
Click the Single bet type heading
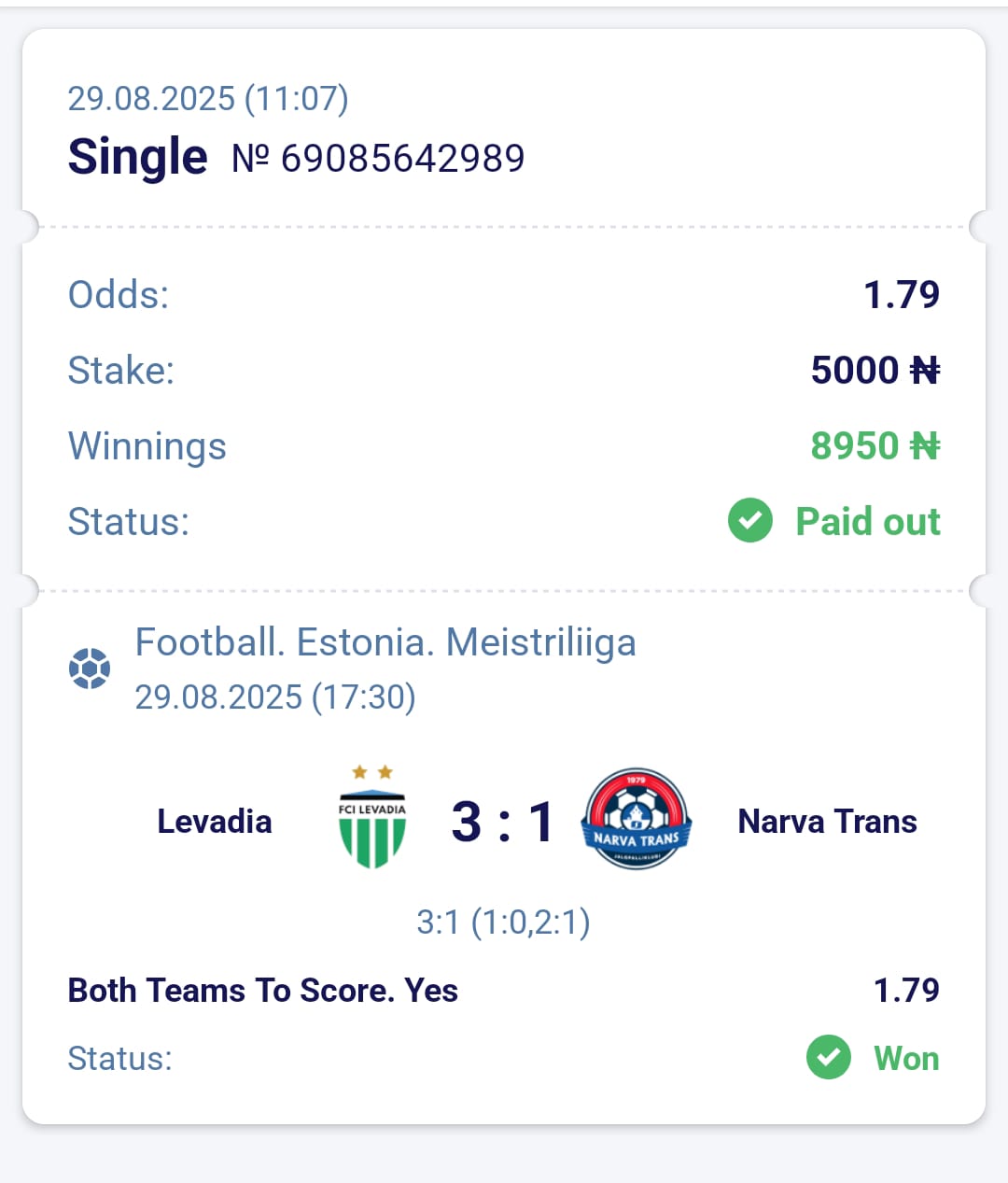click(x=138, y=156)
